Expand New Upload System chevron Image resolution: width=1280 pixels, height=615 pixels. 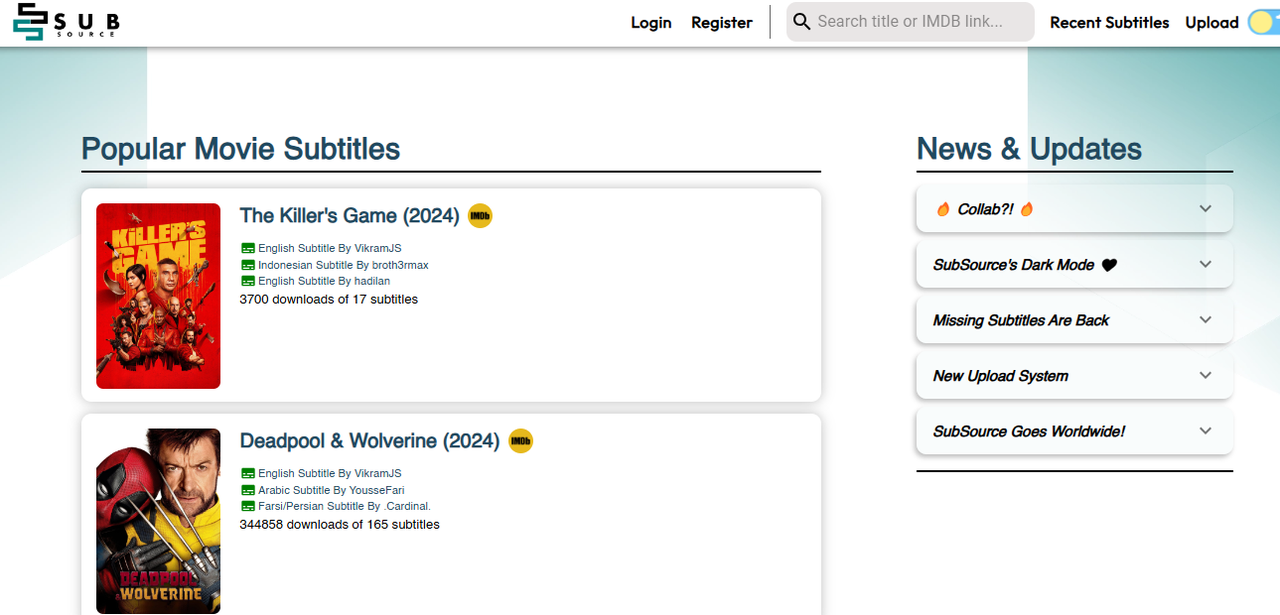[x=1205, y=376]
